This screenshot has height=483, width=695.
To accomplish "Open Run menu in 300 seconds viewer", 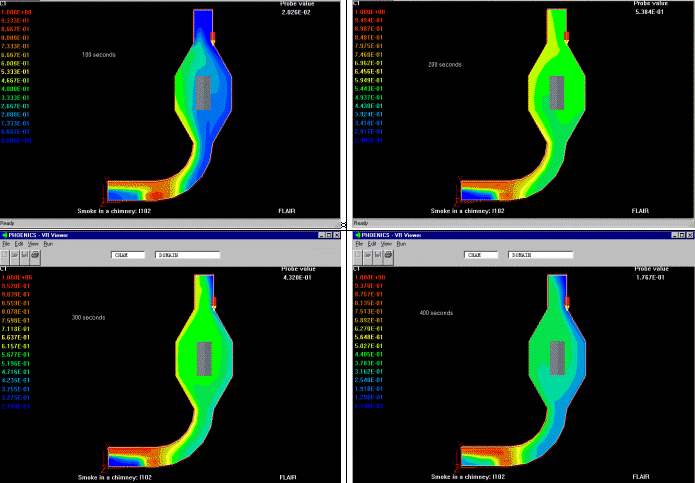I will pyautogui.click(x=47, y=243).
